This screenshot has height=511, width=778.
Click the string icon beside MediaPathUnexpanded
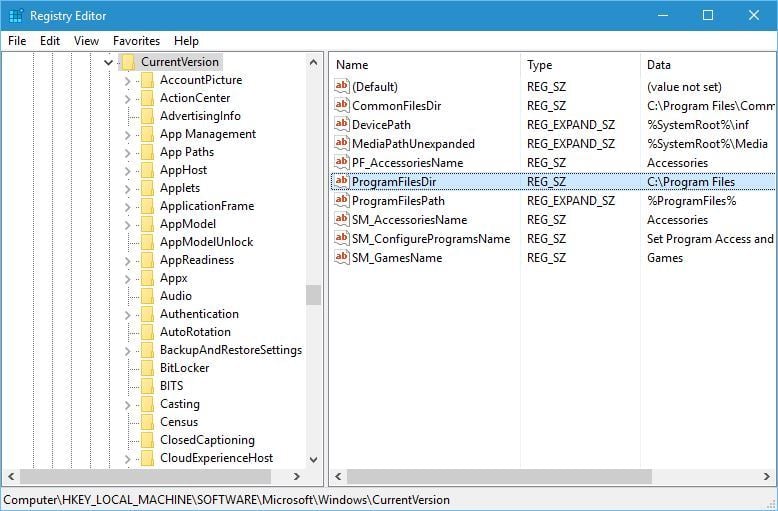click(x=341, y=143)
